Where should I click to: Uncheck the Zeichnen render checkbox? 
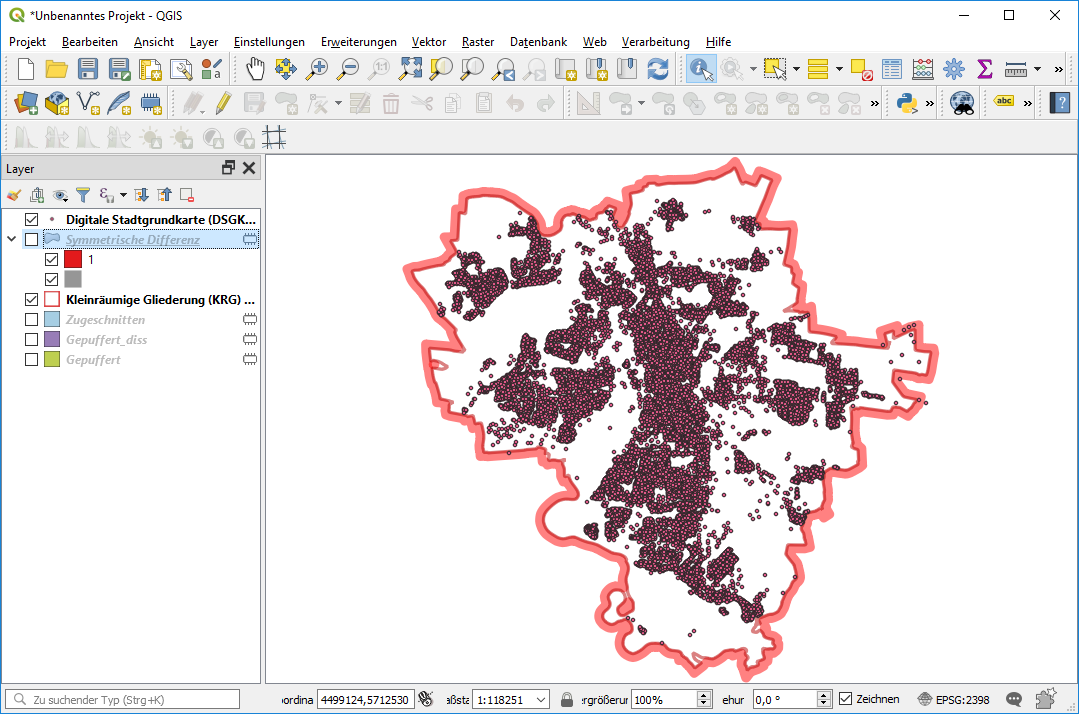tap(846, 699)
